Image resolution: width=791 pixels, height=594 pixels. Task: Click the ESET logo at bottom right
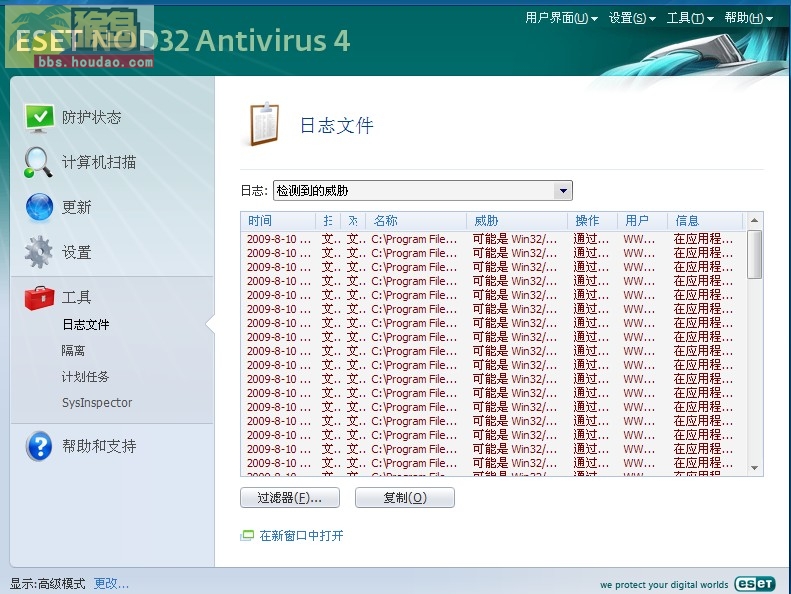pos(755,584)
